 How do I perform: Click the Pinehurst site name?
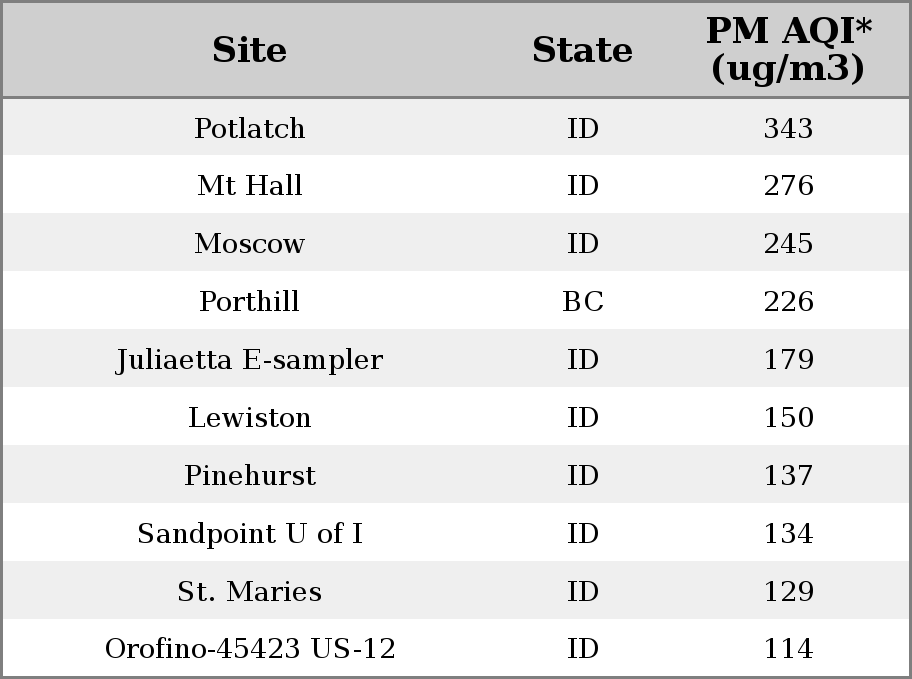point(250,475)
